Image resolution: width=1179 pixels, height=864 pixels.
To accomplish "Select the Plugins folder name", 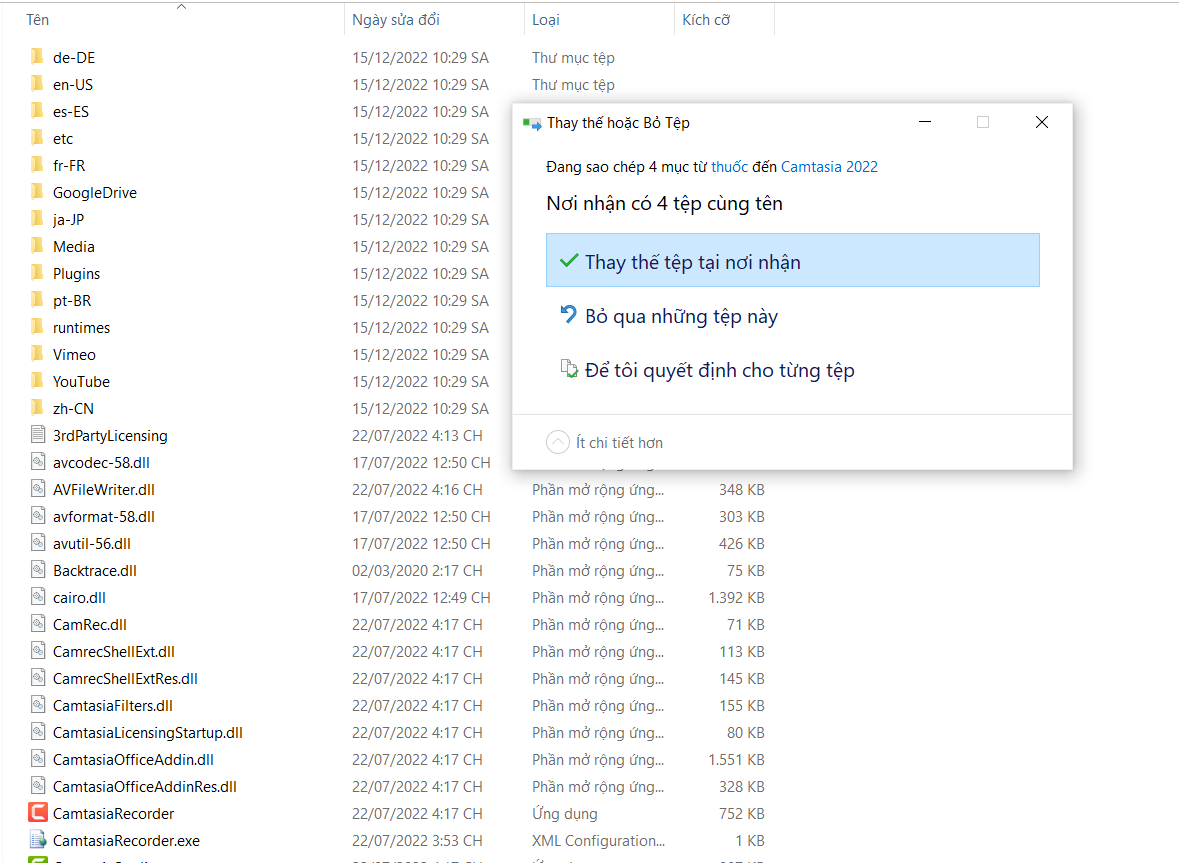I will 76,273.
